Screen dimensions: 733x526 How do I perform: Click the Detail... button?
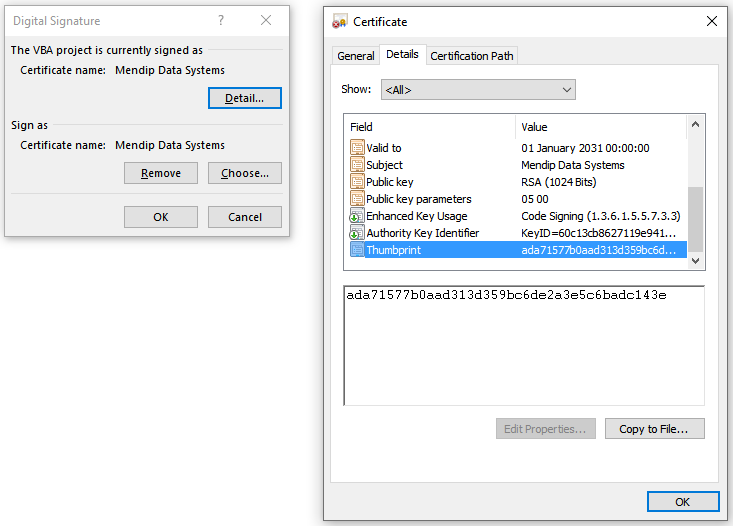(x=244, y=98)
